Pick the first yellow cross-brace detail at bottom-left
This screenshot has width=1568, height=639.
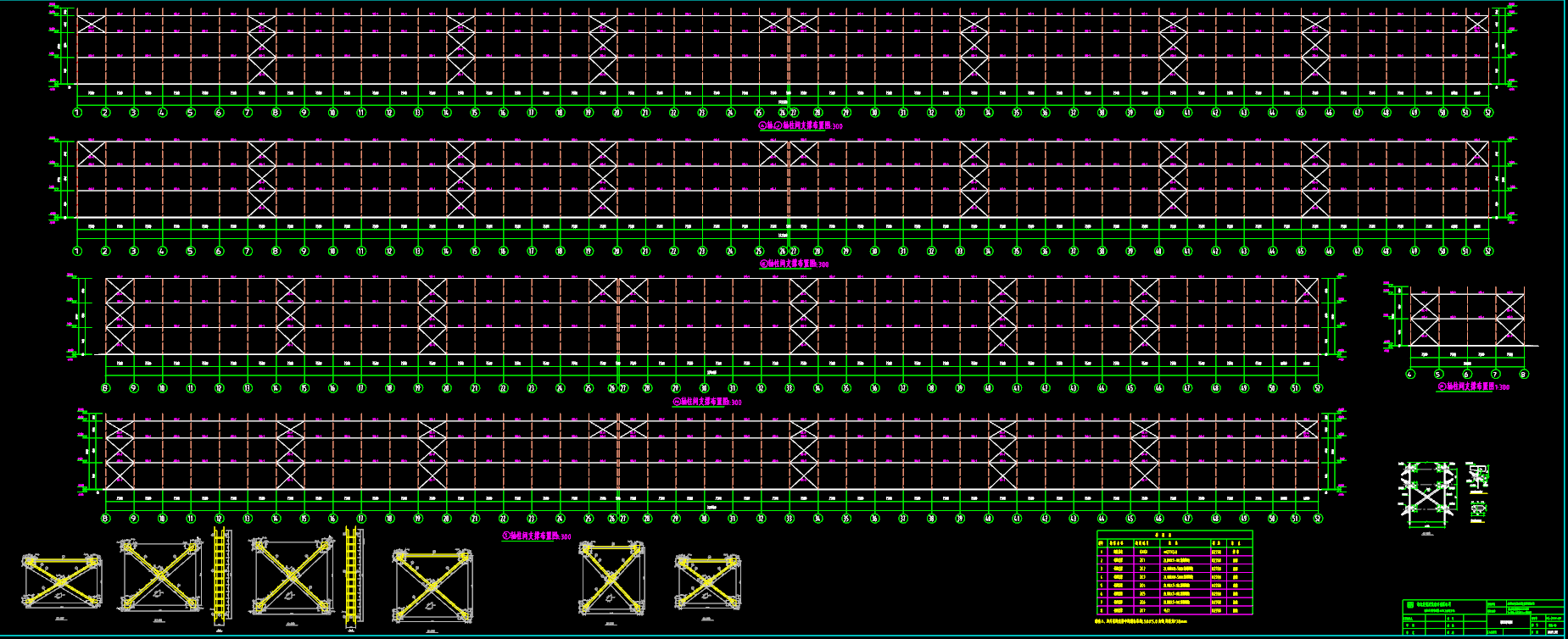click(61, 582)
